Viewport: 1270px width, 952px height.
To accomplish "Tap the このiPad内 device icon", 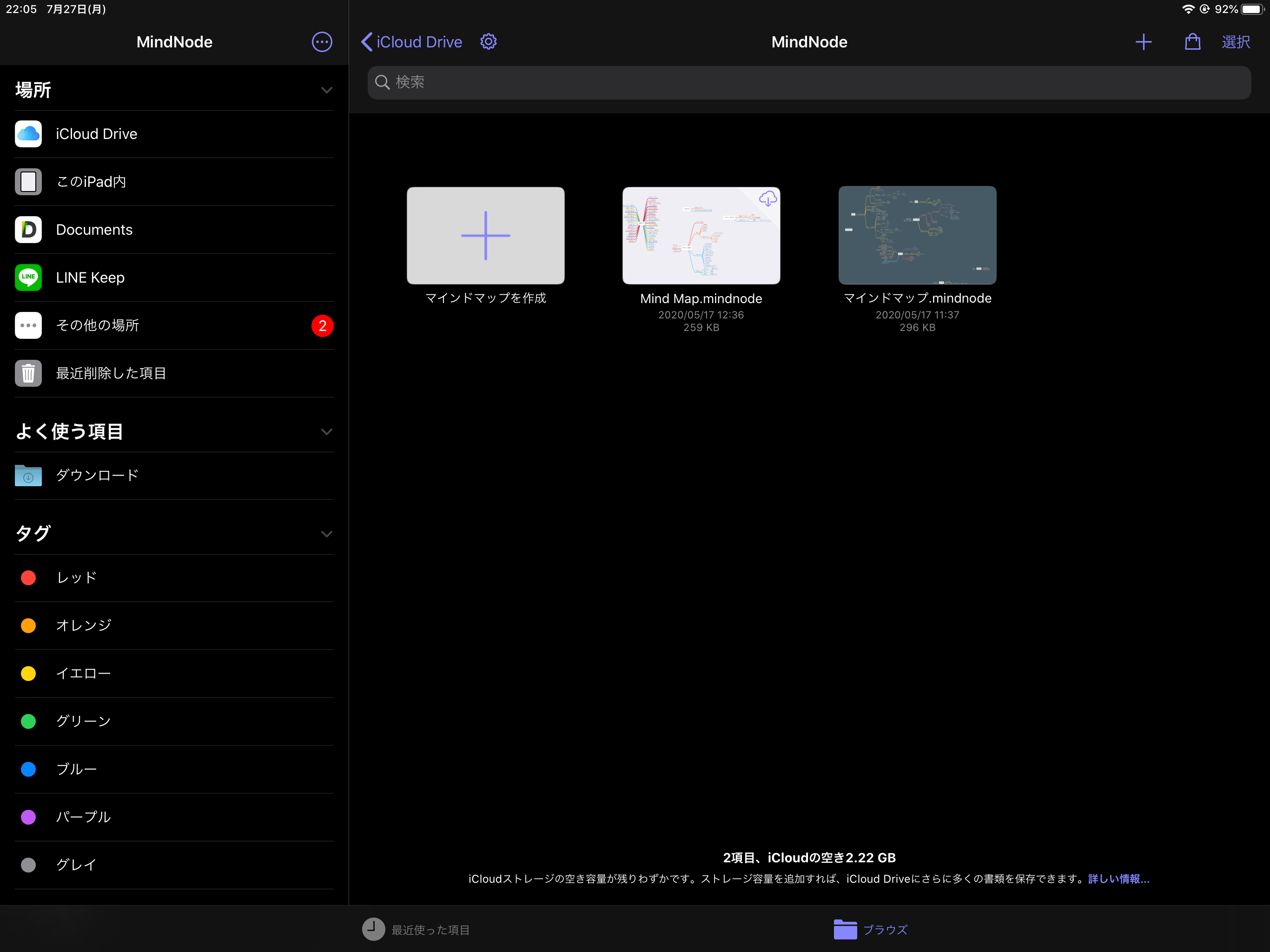I will coord(28,182).
